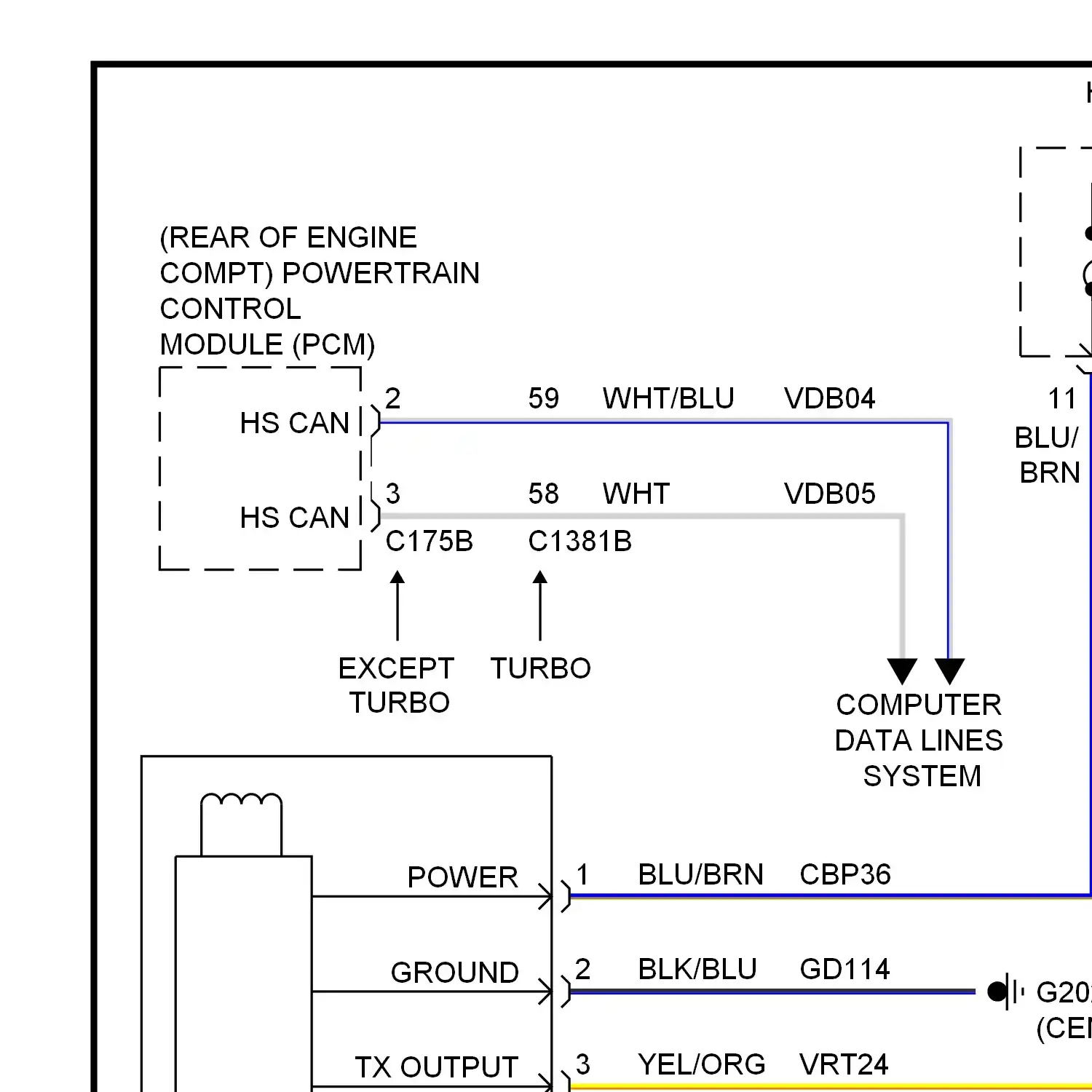This screenshot has width=1092, height=1092.
Task: Click the arrow pointing up at C1381B
Action: 540,606
